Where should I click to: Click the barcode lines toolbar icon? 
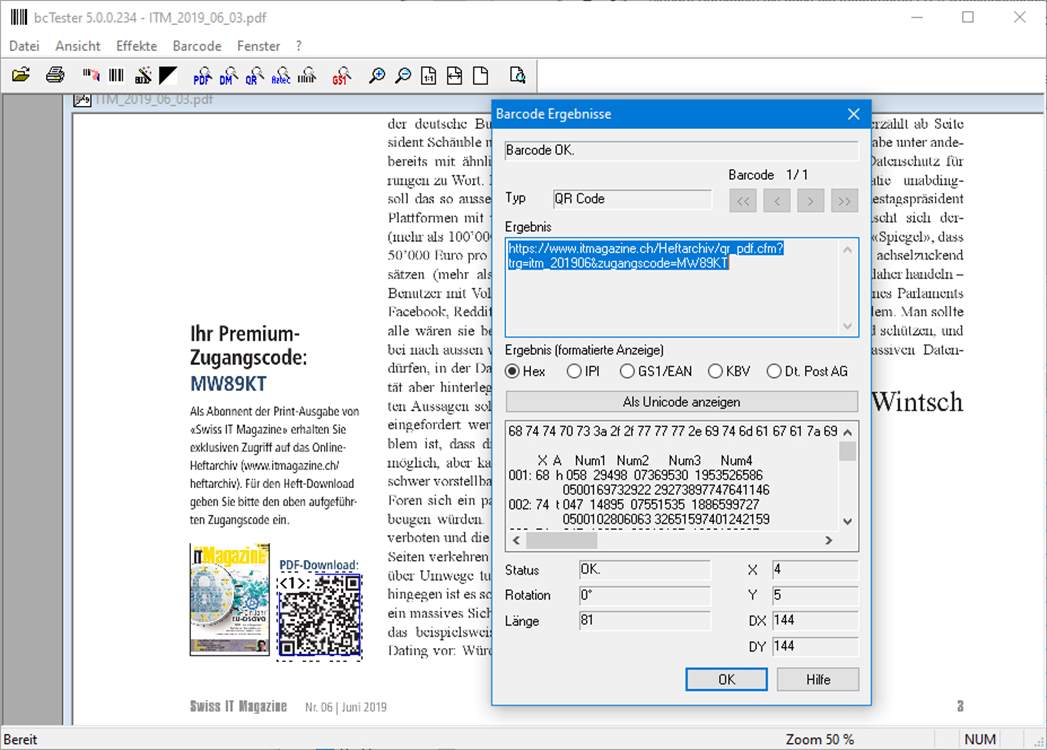coord(116,75)
